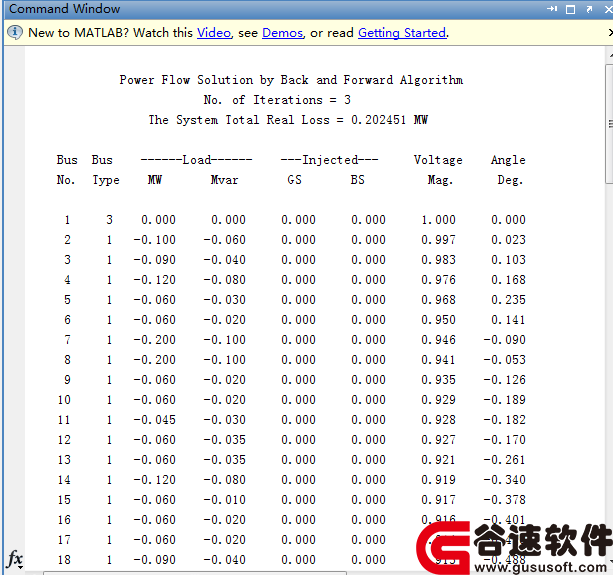Click the total real loss value 0.202451
Image resolution: width=613 pixels, height=575 pixels.
378,120
